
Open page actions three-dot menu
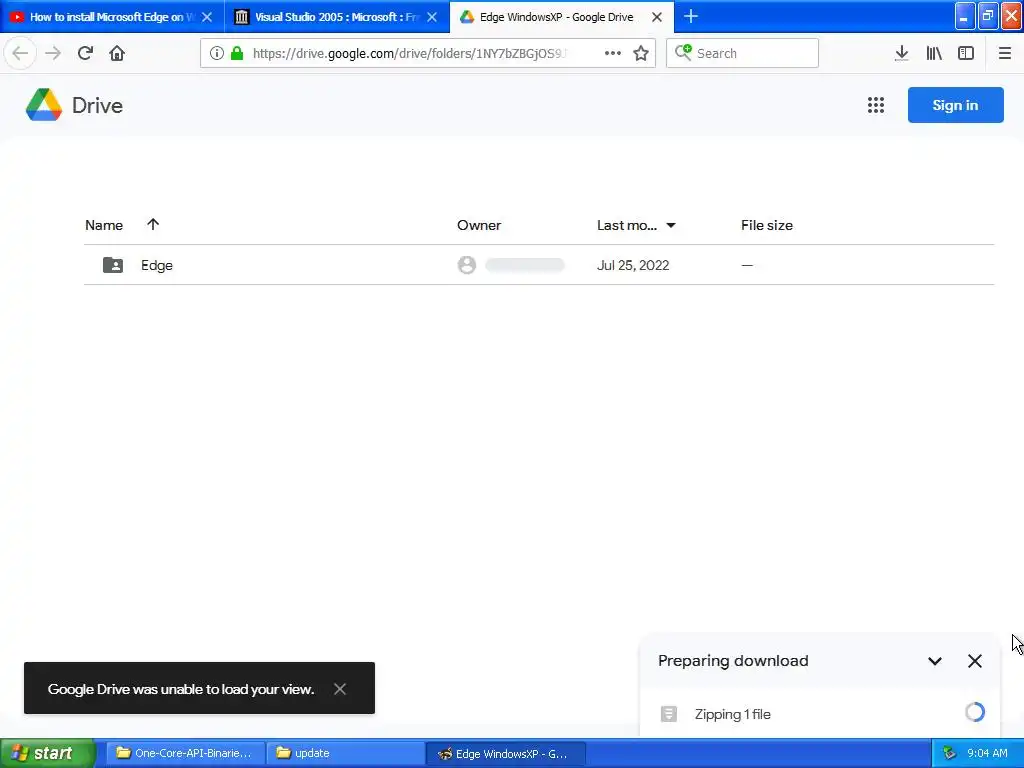(x=613, y=53)
